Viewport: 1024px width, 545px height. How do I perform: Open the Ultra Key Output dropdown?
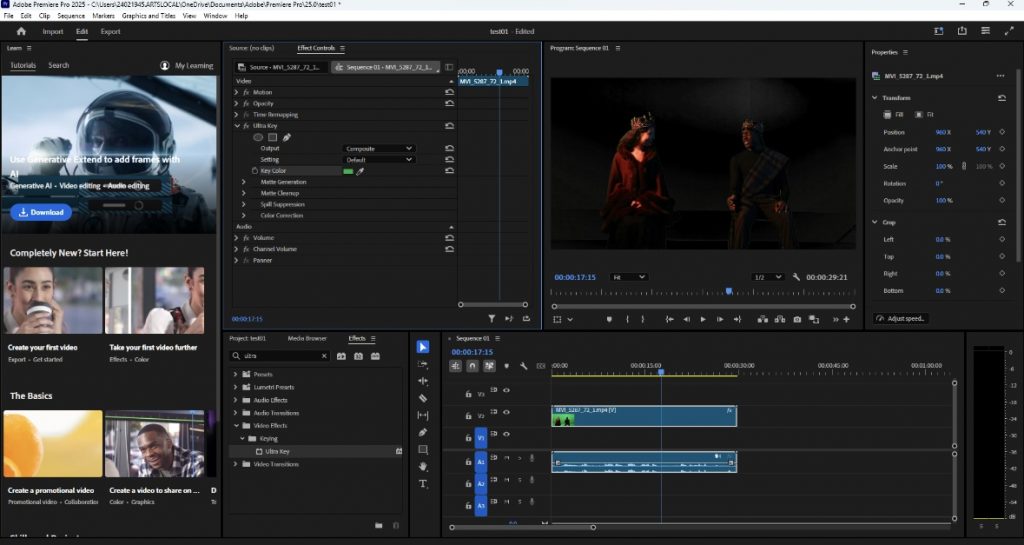coord(379,149)
